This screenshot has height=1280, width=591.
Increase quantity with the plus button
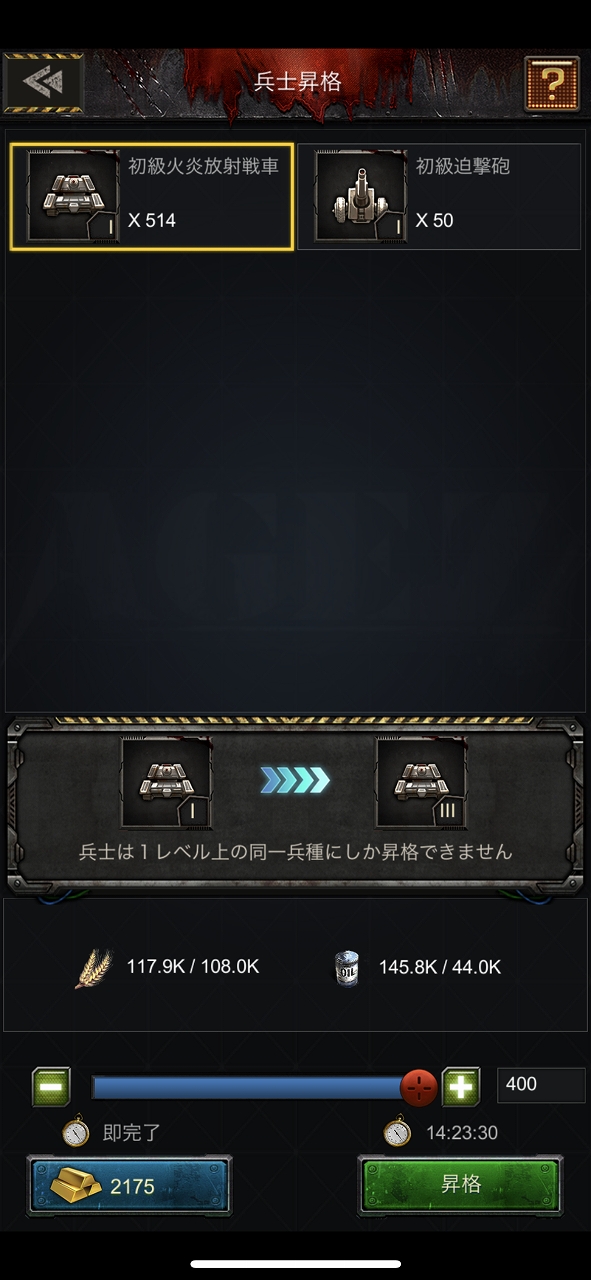click(x=461, y=1086)
